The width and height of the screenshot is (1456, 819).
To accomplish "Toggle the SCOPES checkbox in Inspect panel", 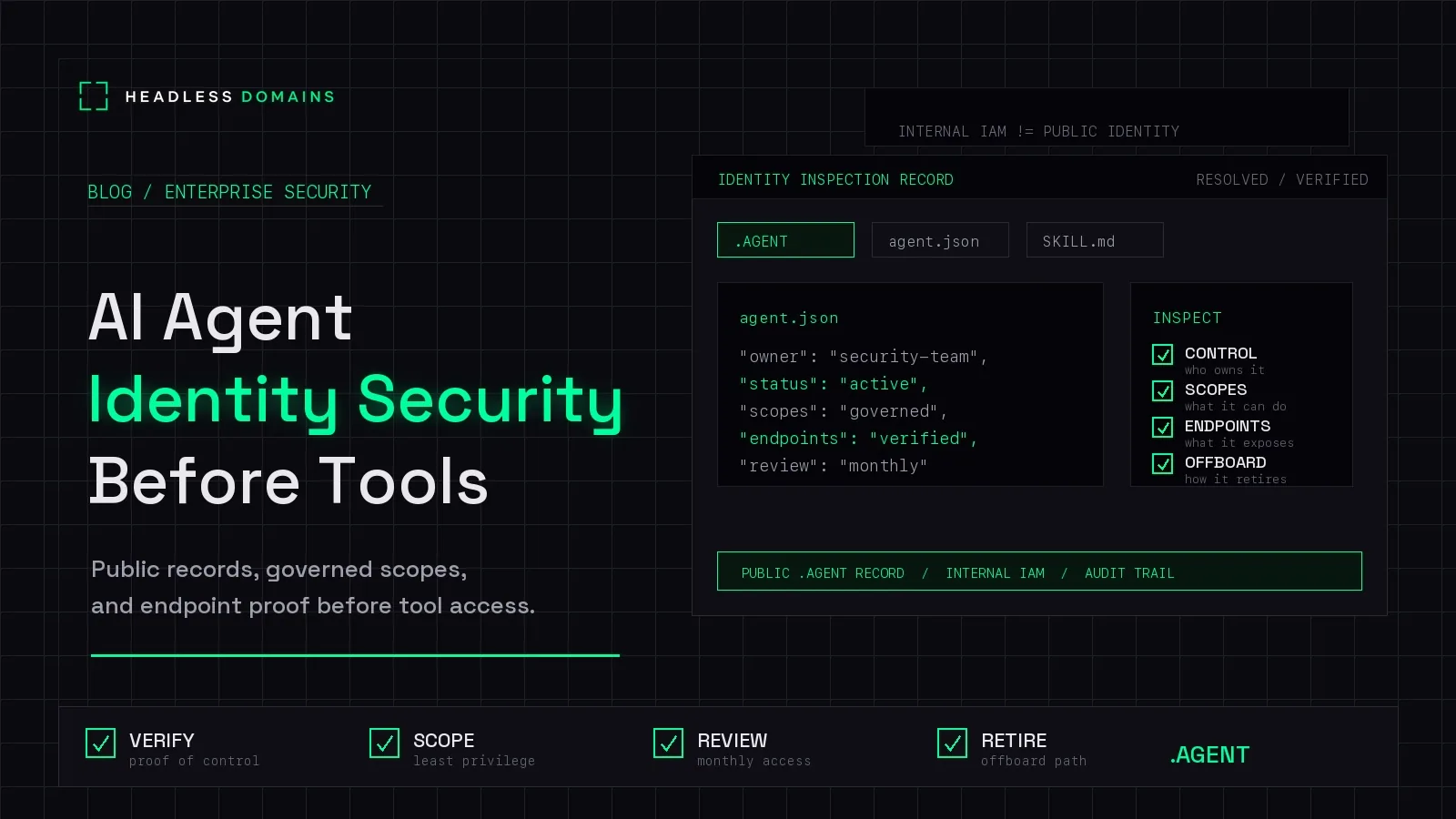I will (x=1163, y=390).
